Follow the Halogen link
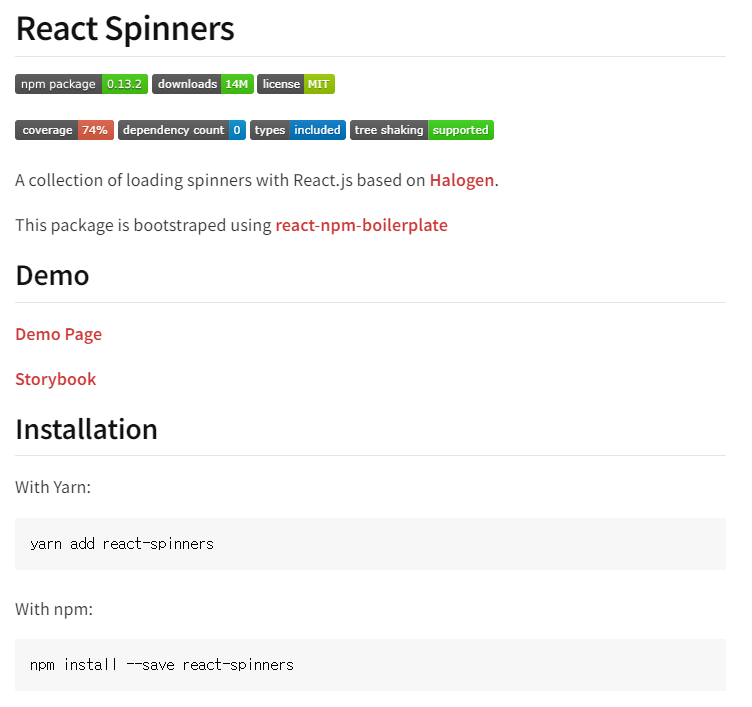The image size is (752, 707). pos(461,180)
